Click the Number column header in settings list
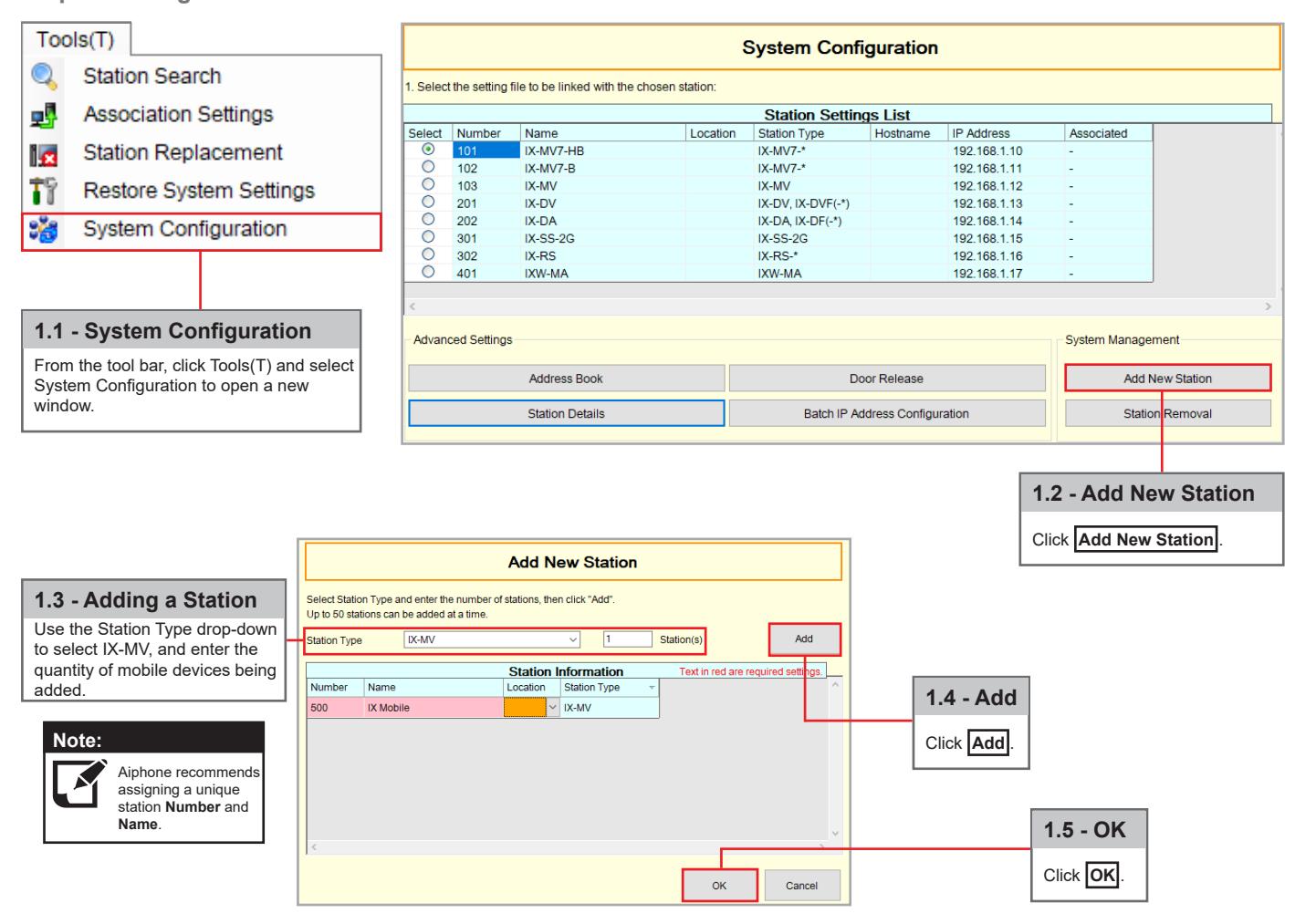 486,133
